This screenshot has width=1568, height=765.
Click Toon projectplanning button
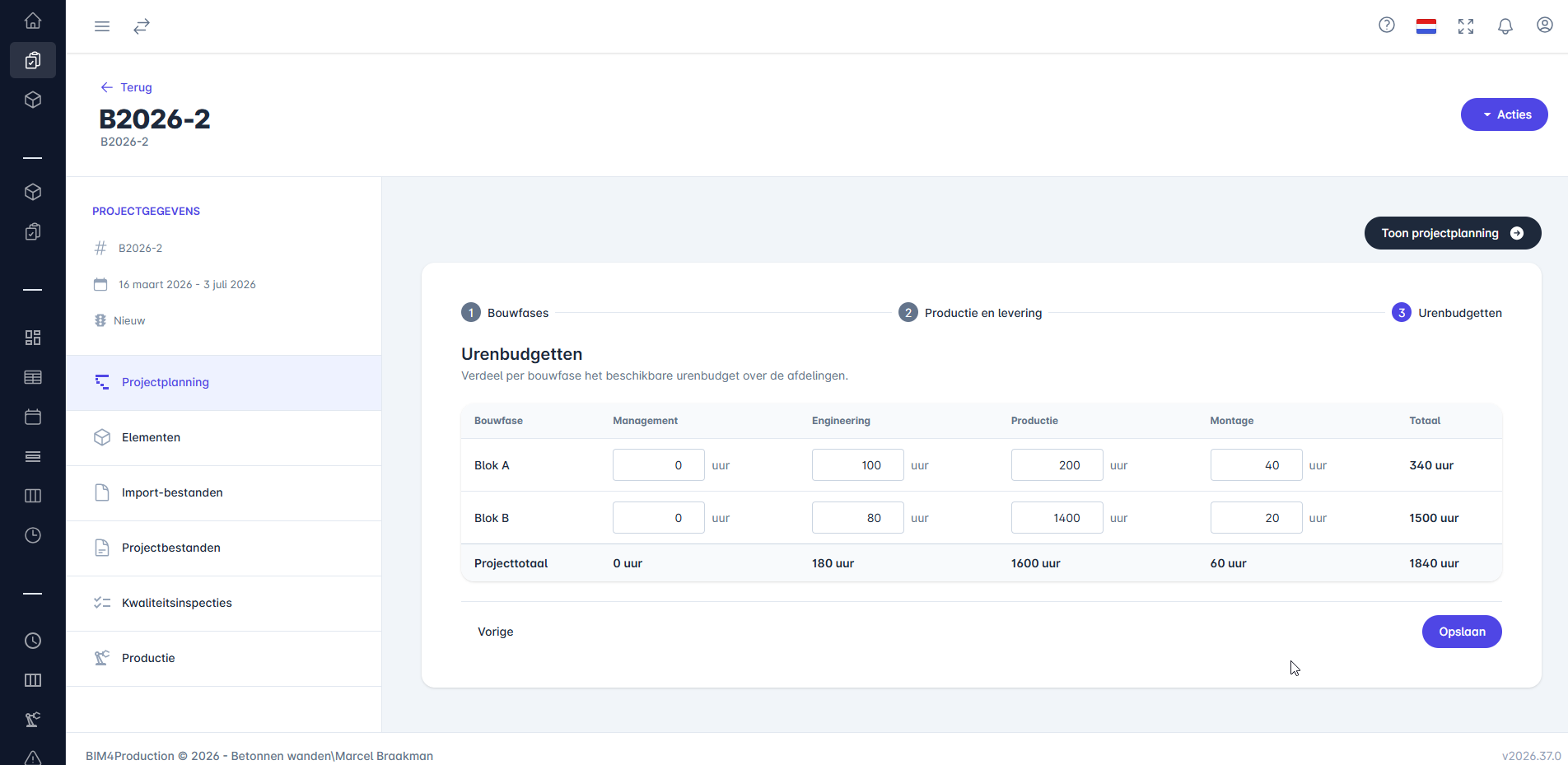(x=1453, y=233)
